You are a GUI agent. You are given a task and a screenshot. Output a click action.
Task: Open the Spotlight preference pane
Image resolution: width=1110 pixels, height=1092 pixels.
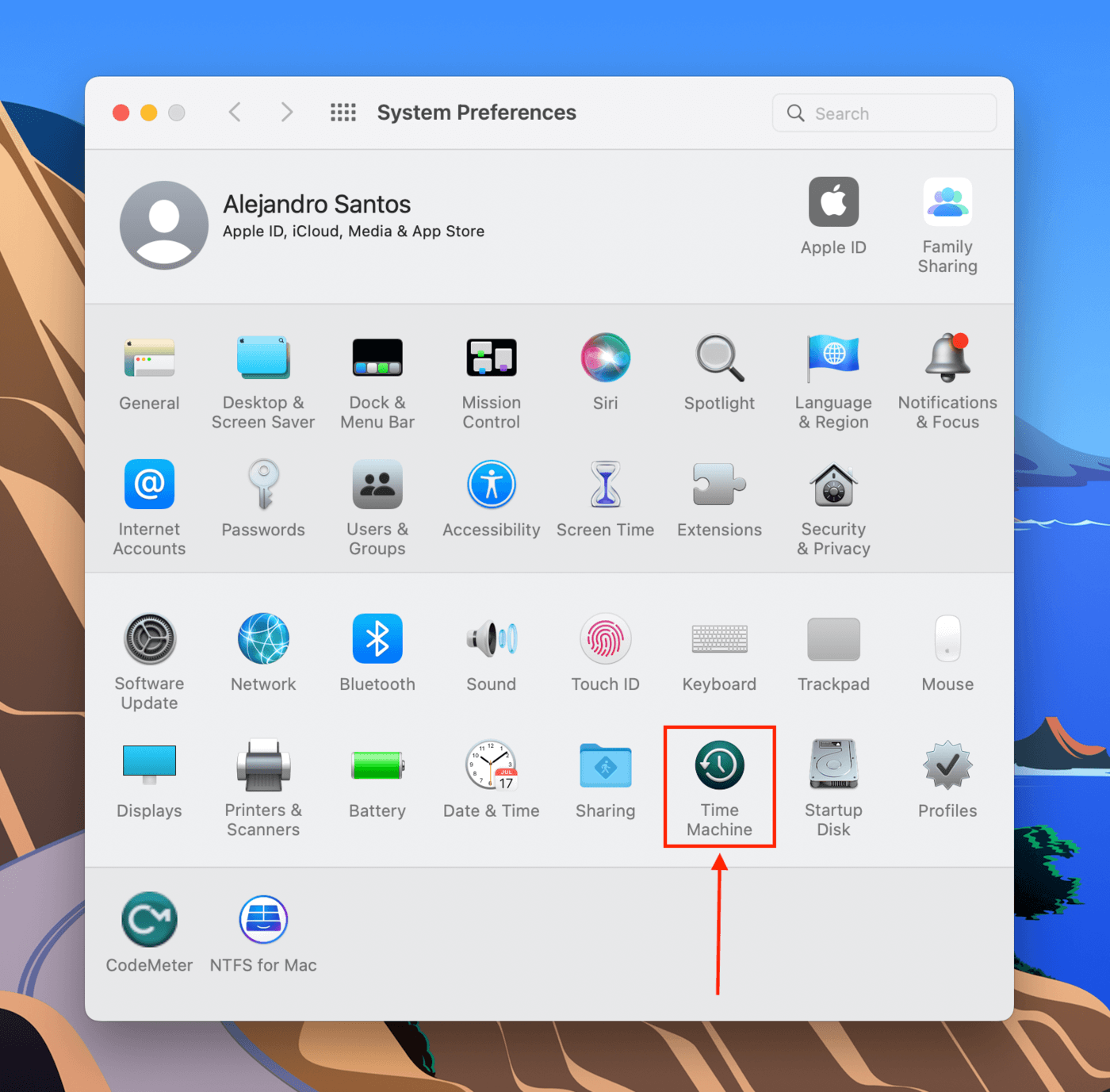tap(718, 373)
